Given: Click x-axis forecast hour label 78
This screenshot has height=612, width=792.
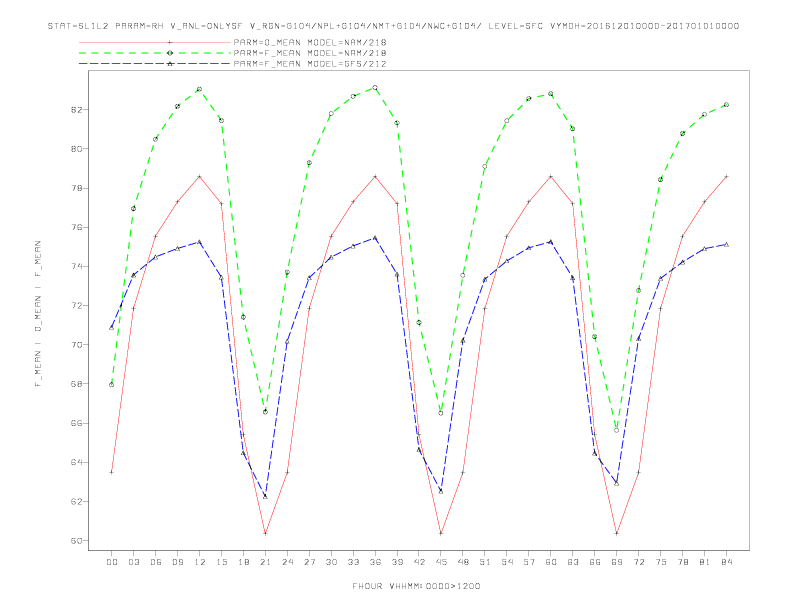Looking at the screenshot, I should coord(682,562).
